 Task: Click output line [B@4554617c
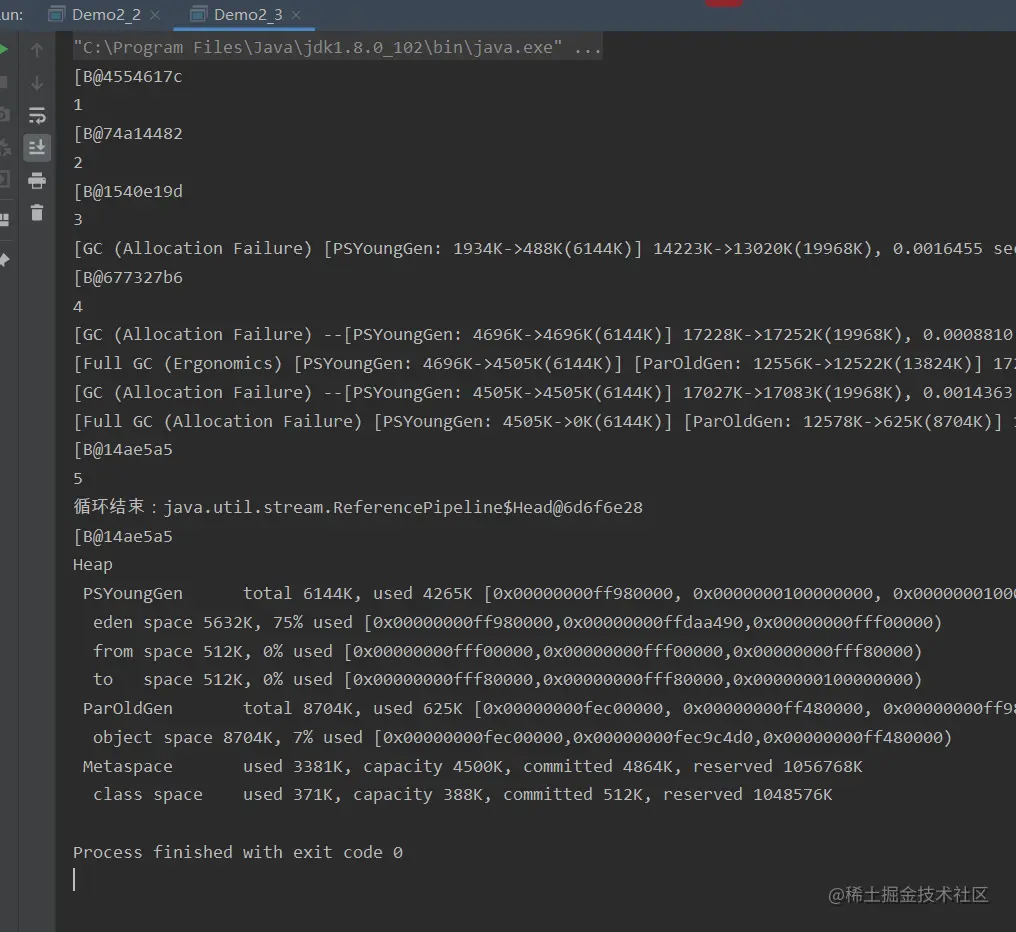[128, 76]
